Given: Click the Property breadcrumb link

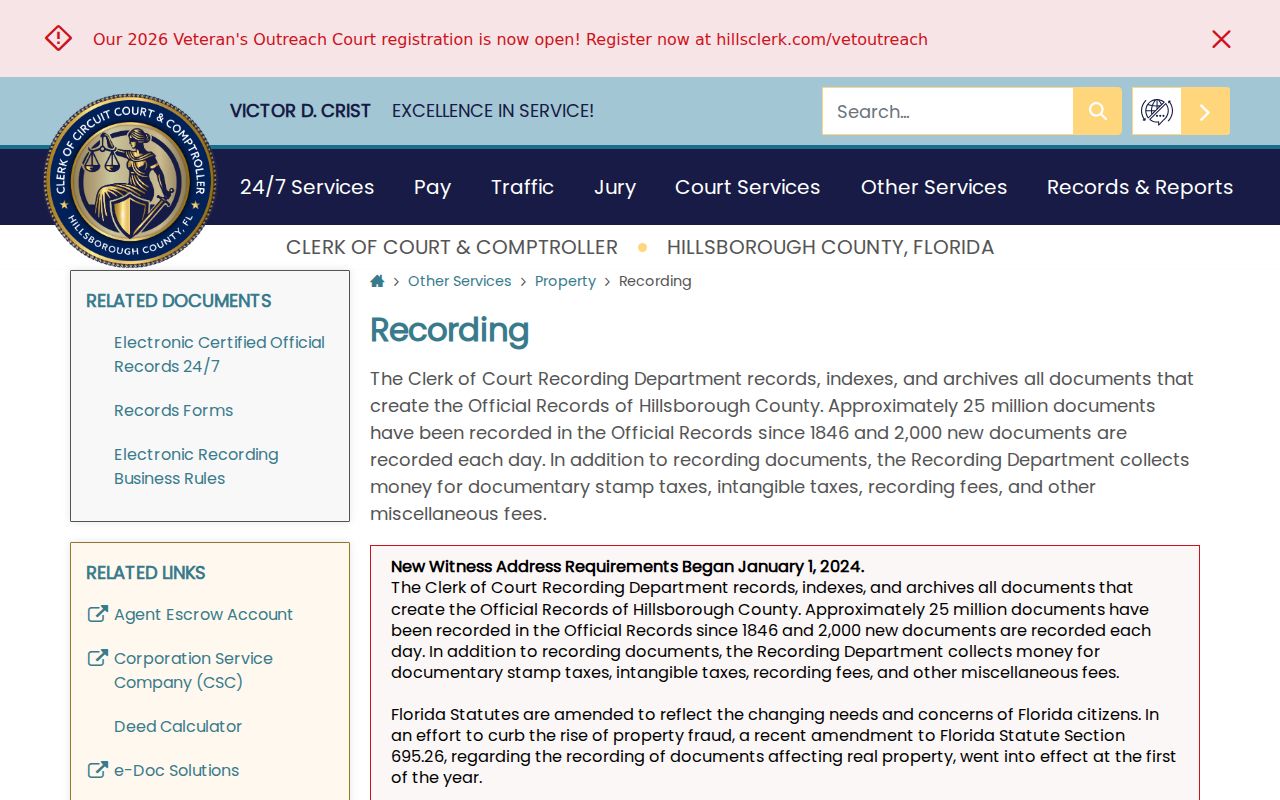Looking at the screenshot, I should [565, 281].
